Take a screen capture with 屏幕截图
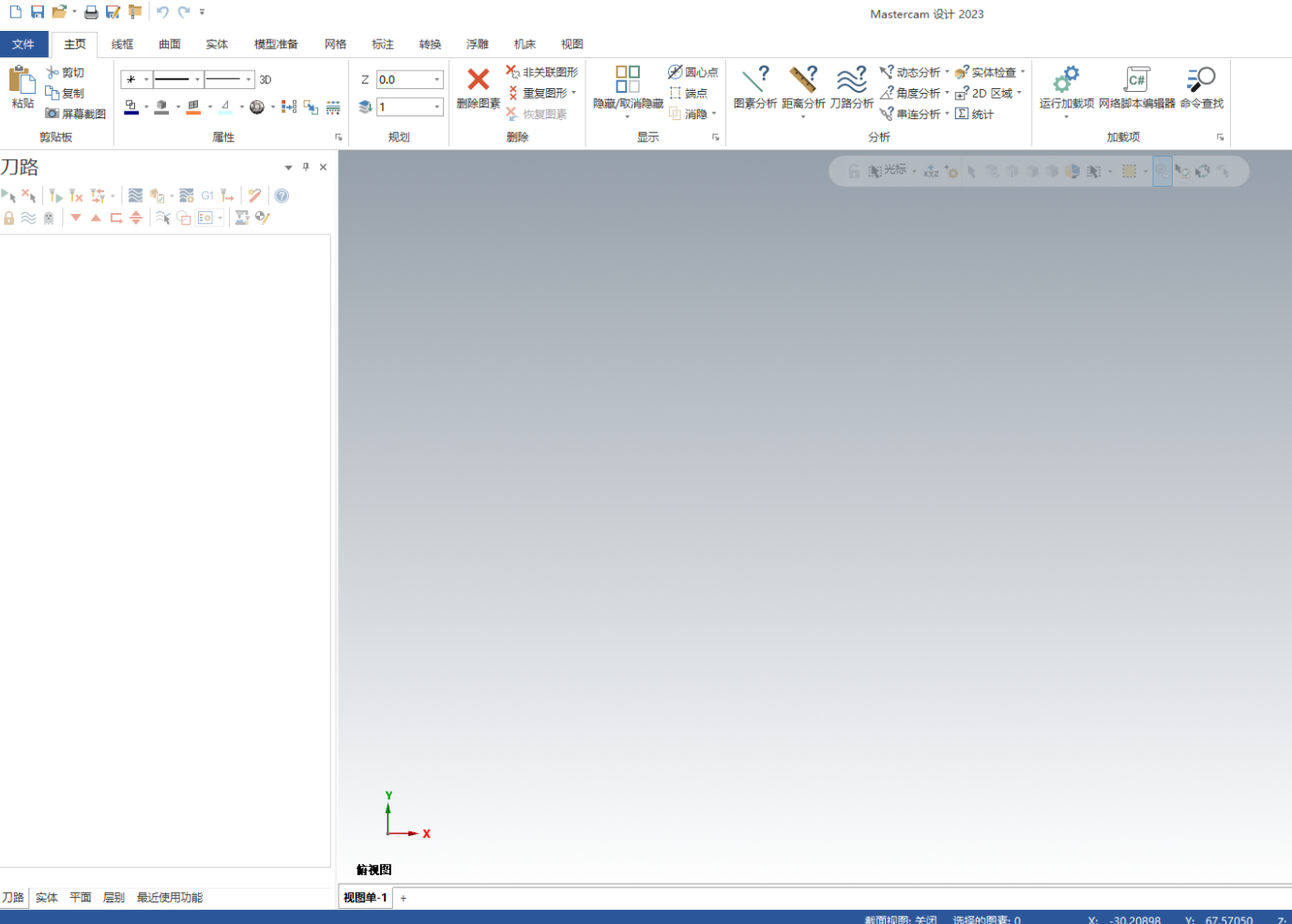Screen dimensions: 1292x924 point(75,114)
